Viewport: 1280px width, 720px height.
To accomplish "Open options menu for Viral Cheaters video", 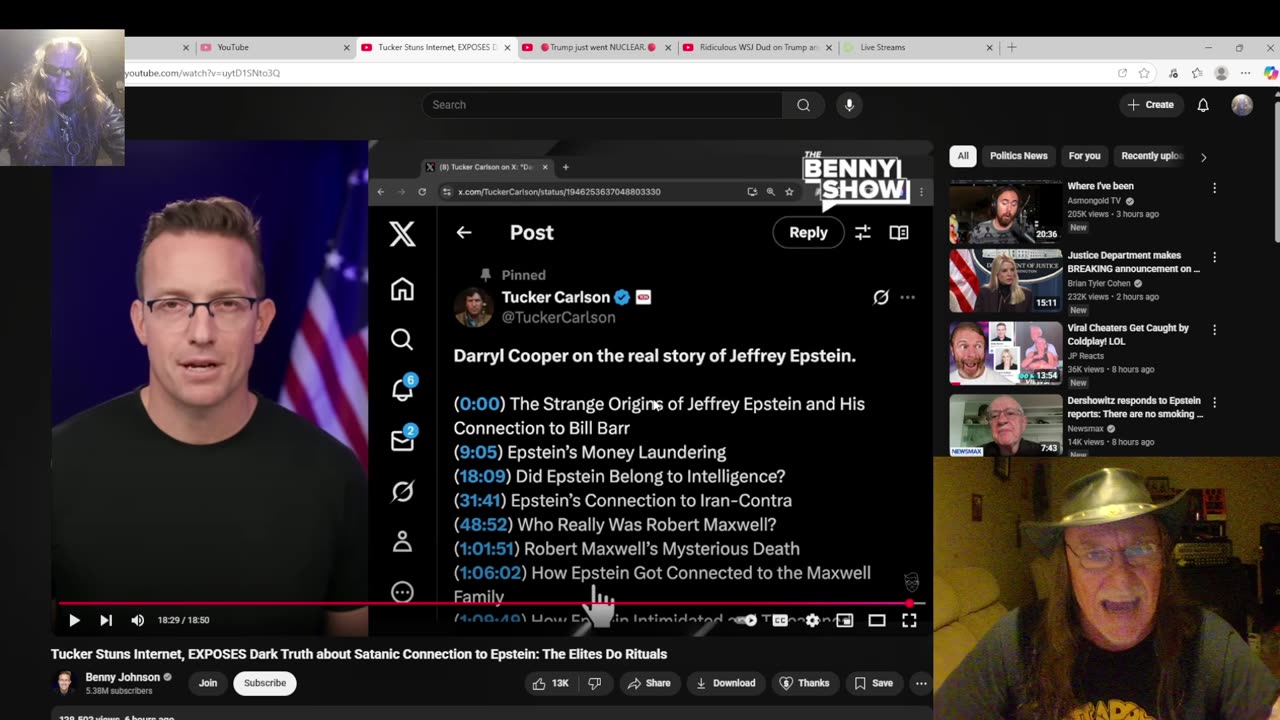I will pyautogui.click(x=1214, y=330).
